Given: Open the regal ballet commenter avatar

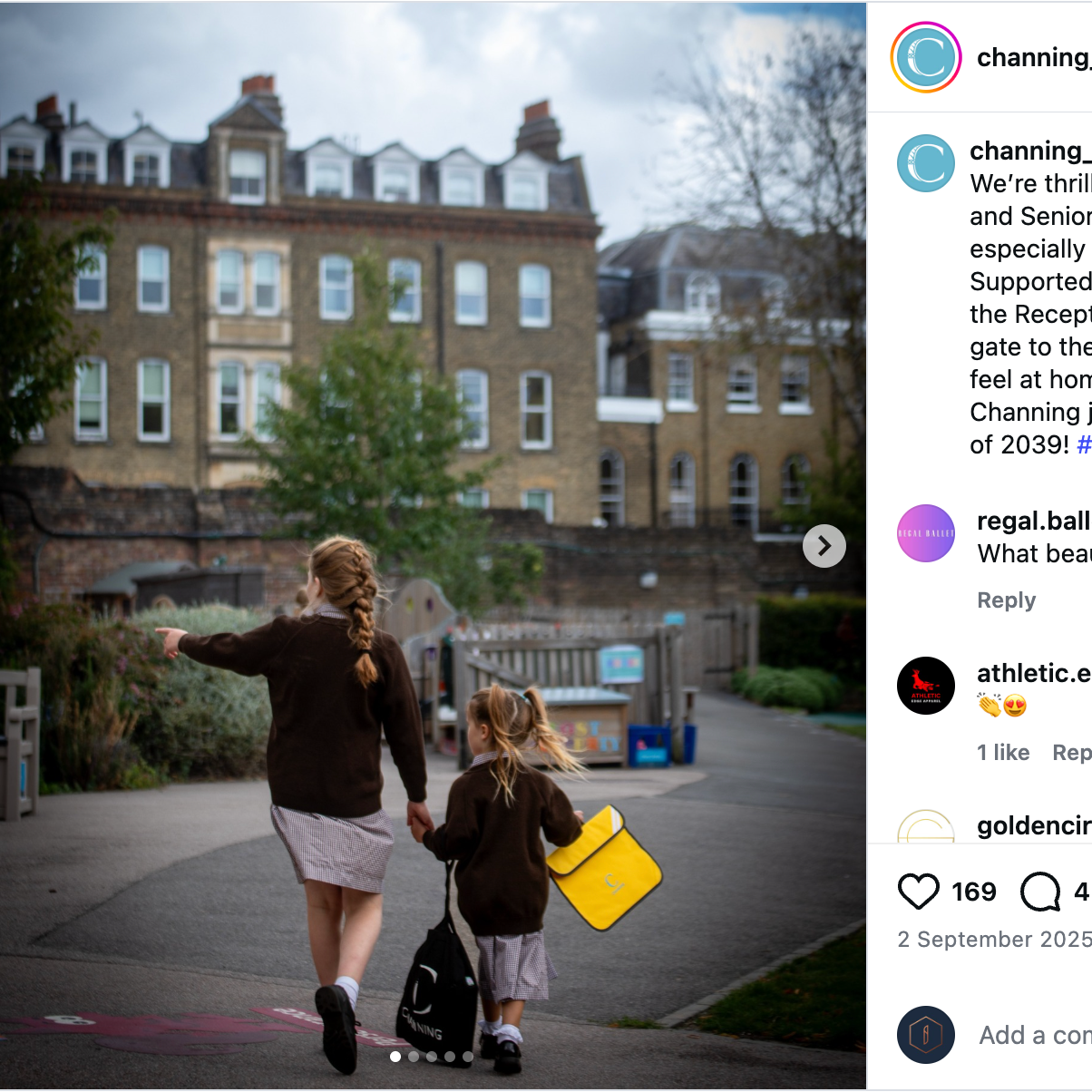Looking at the screenshot, I should (x=926, y=533).
